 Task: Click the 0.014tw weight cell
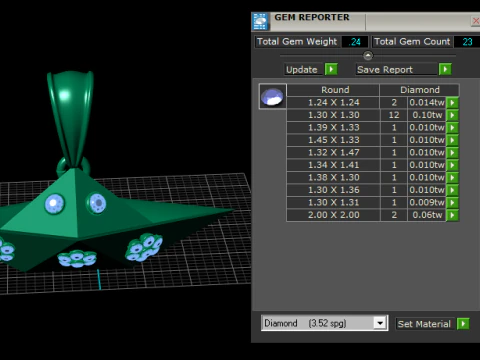pyautogui.click(x=427, y=102)
